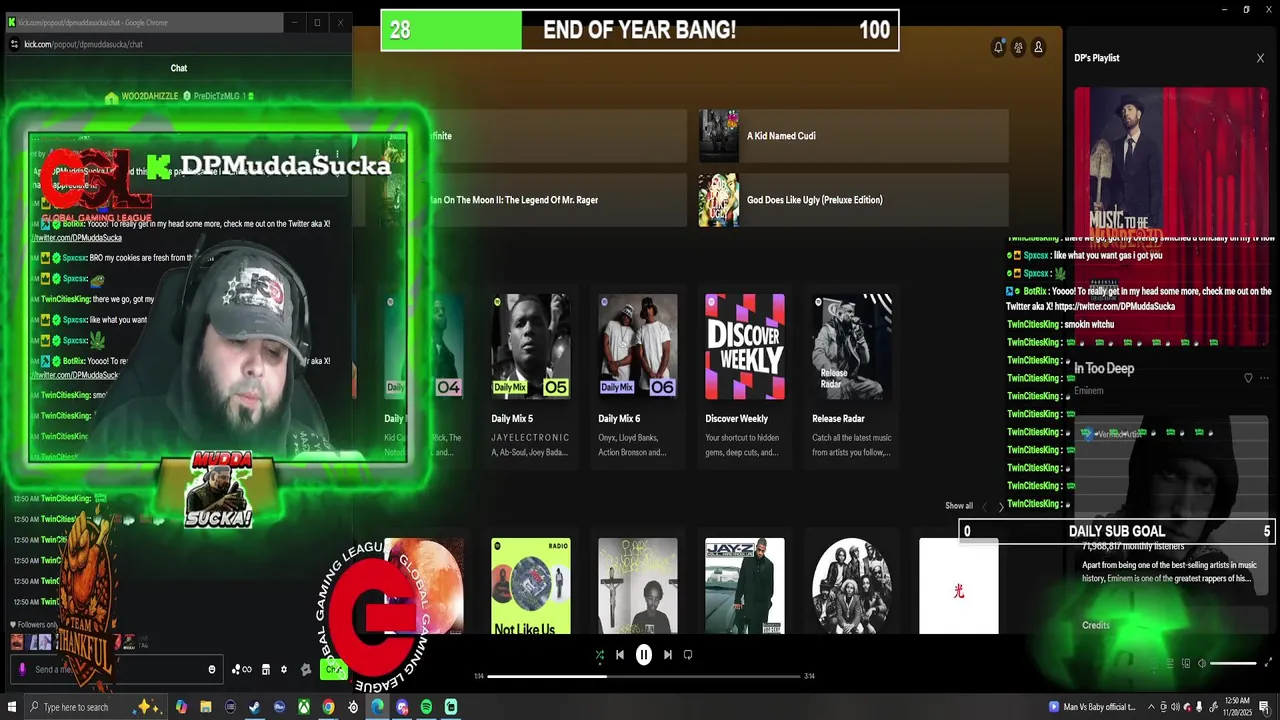
Task: Seek on the song progress bar
Action: pos(644,676)
